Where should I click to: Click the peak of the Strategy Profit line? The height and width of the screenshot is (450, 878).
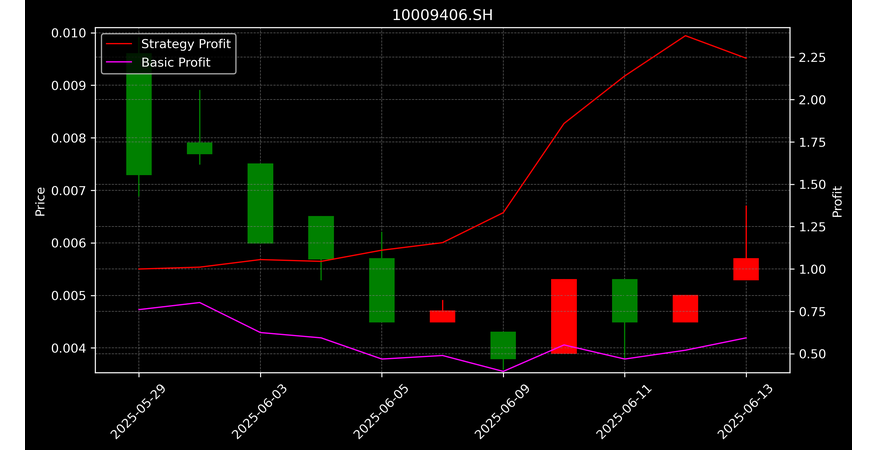pos(685,36)
